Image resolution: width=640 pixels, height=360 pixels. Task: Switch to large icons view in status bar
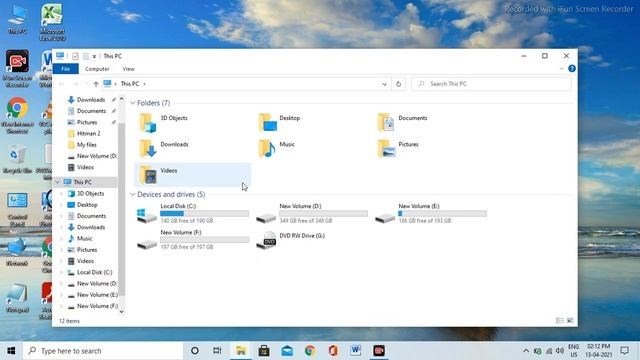point(570,321)
